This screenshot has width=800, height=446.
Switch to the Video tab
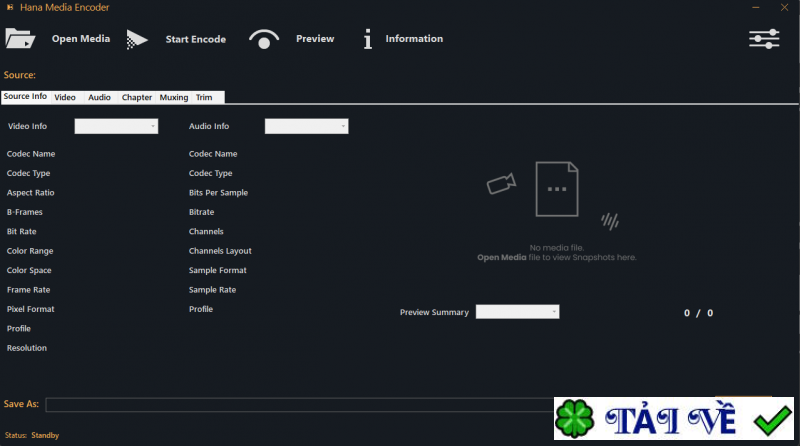coord(65,97)
